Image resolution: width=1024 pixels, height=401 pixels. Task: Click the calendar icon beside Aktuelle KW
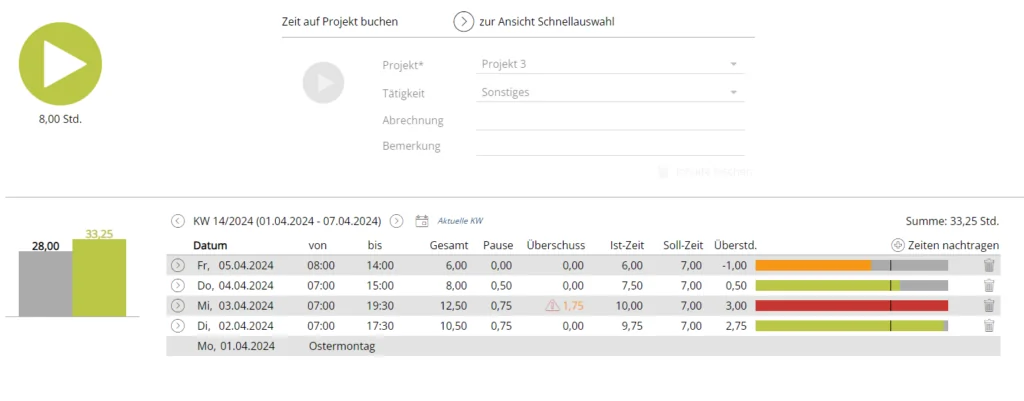[x=422, y=221]
